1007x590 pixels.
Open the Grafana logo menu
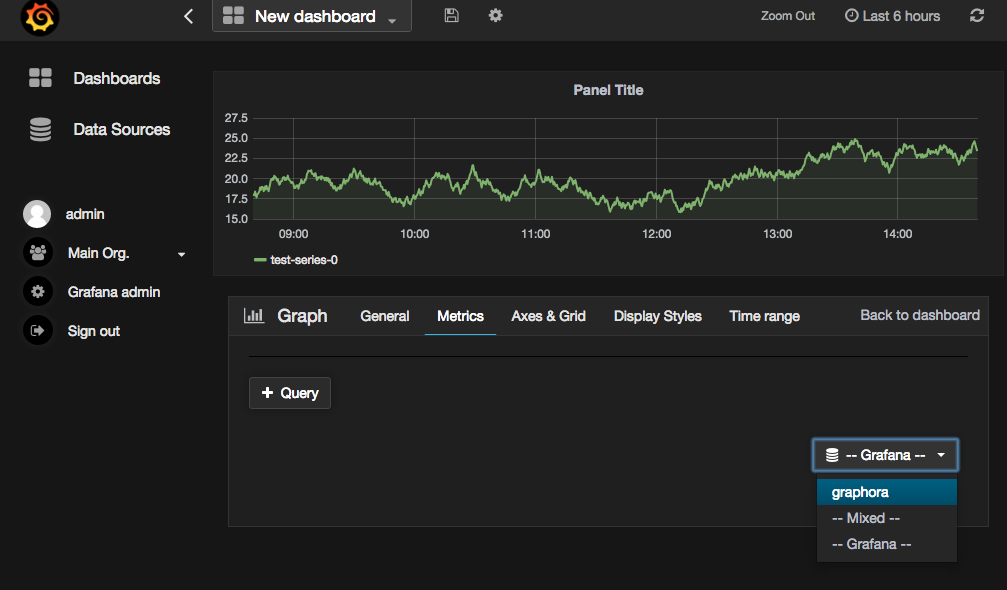[x=40, y=17]
